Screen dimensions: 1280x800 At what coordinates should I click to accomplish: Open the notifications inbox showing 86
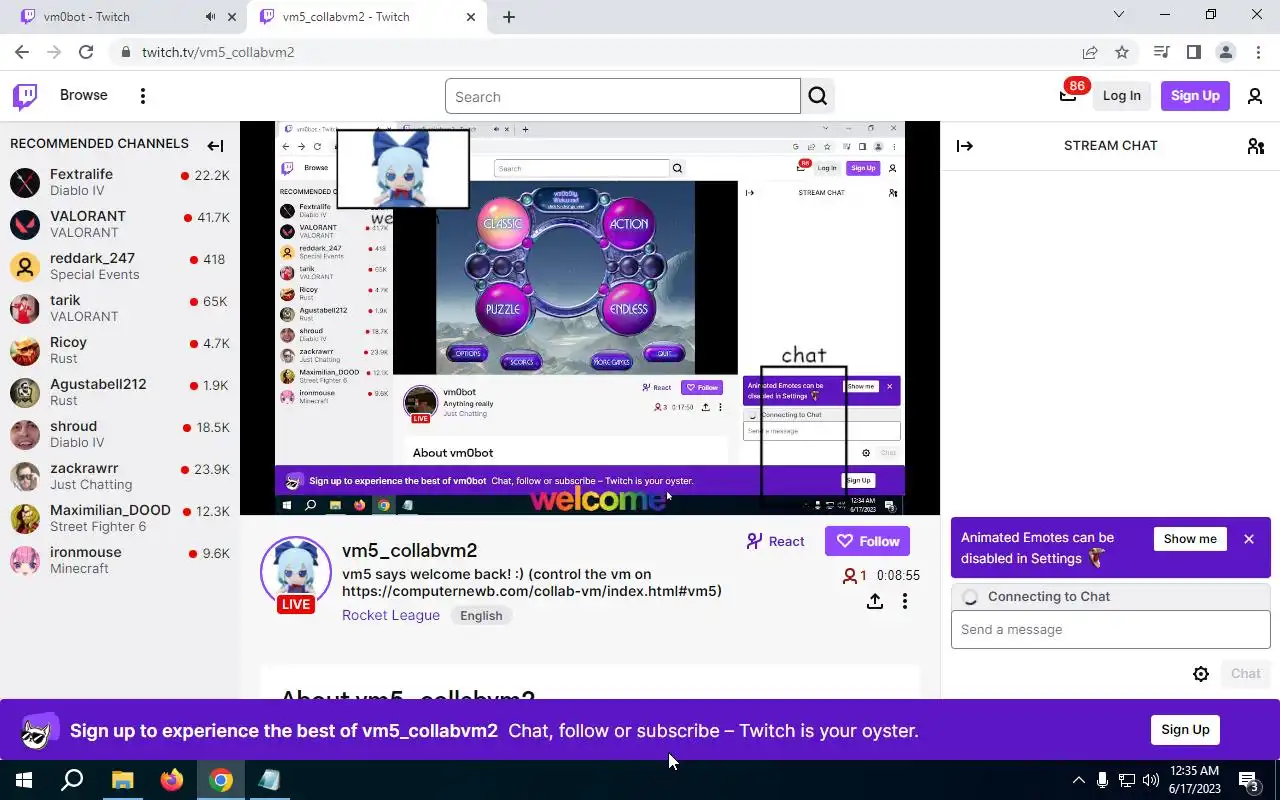coord(1068,96)
